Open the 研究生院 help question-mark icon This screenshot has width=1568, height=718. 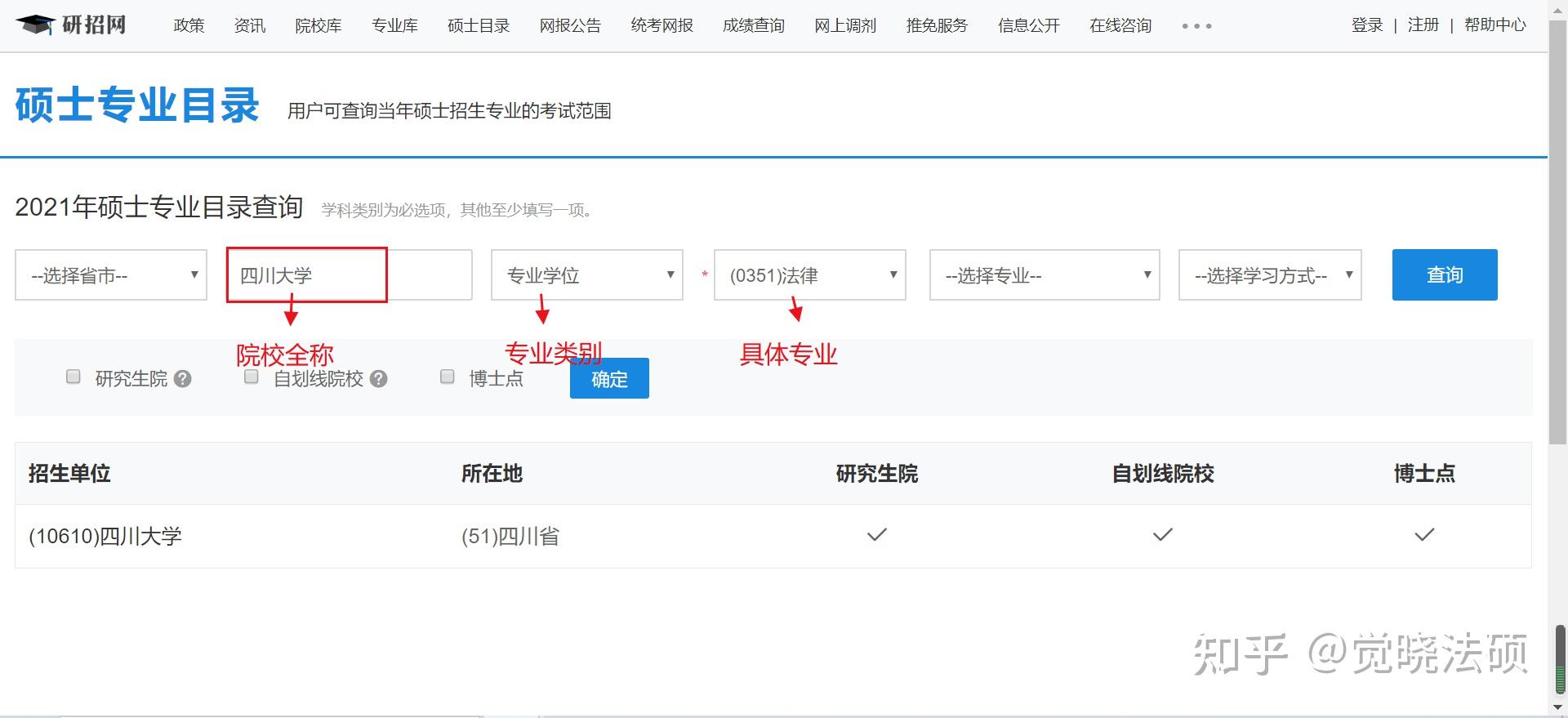[183, 379]
